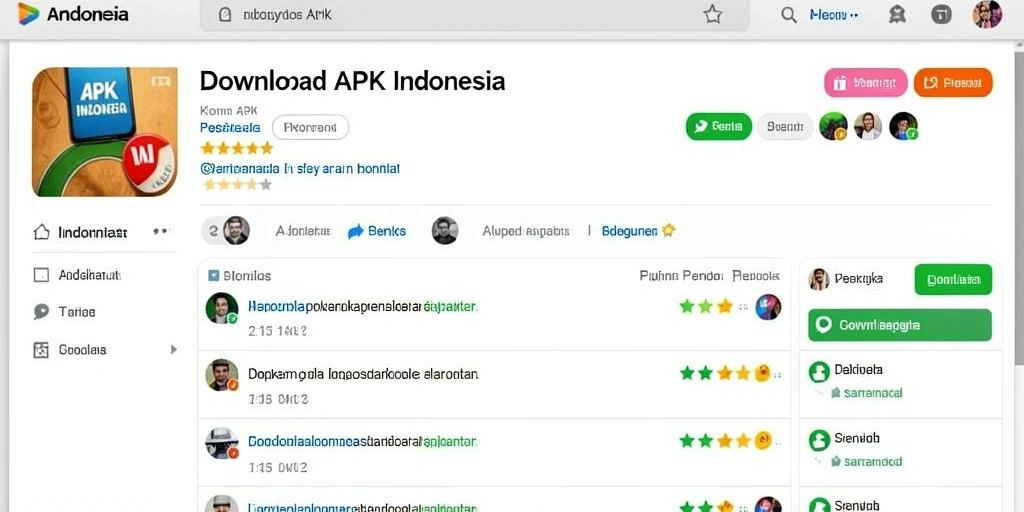The width and height of the screenshot is (1024, 512).
Task: Open the user profile avatar in header
Action: 987,14
